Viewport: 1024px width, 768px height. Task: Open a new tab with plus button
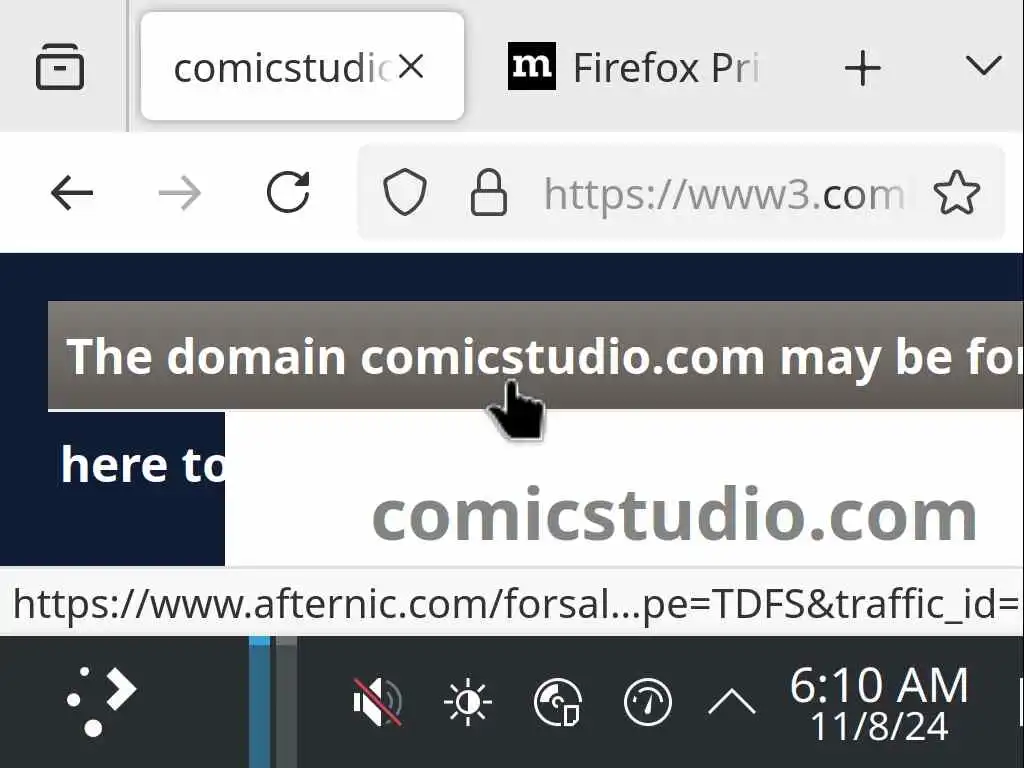(863, 67)
